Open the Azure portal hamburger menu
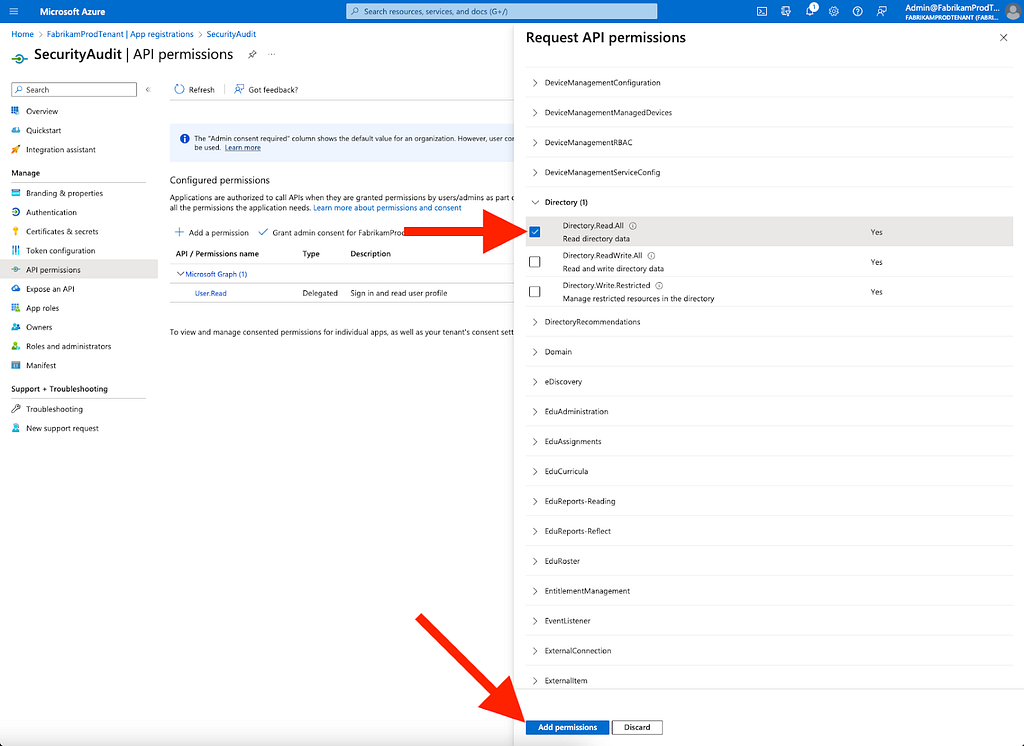 pos(14,12)
